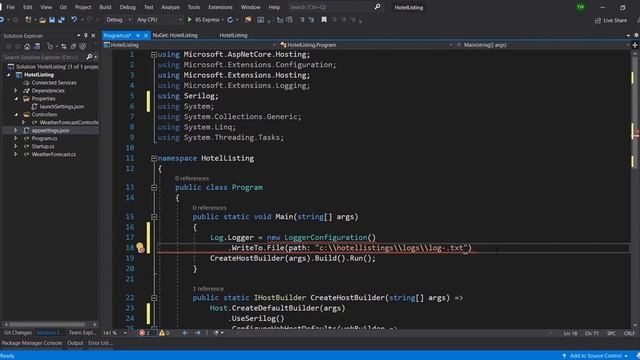Expand the Dependencies node
The width and height of the screenshot is (640, 360).
[x=16, y=91]
